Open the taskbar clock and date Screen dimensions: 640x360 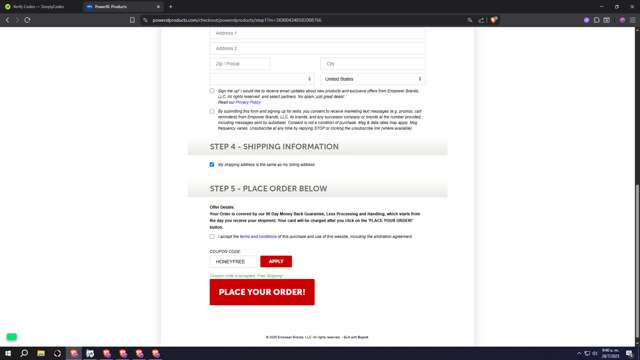pos(611,353)
